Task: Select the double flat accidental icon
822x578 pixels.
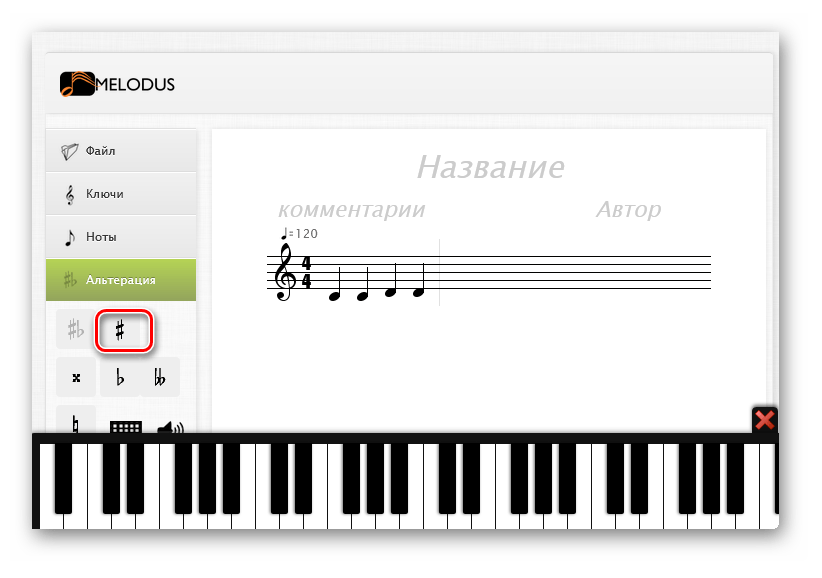Action: (160, 377)
